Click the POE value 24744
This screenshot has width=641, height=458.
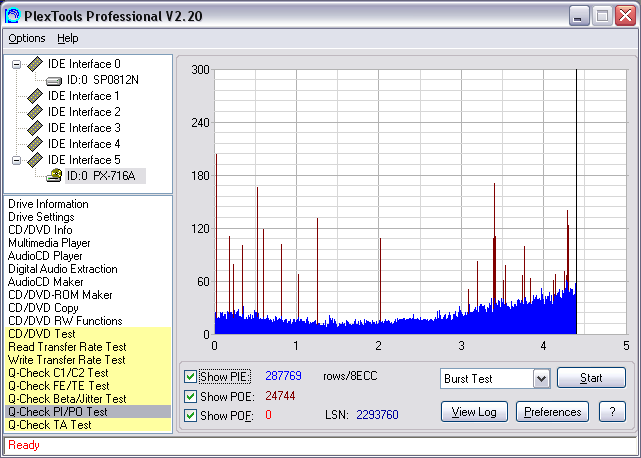(x=280, y=396)
